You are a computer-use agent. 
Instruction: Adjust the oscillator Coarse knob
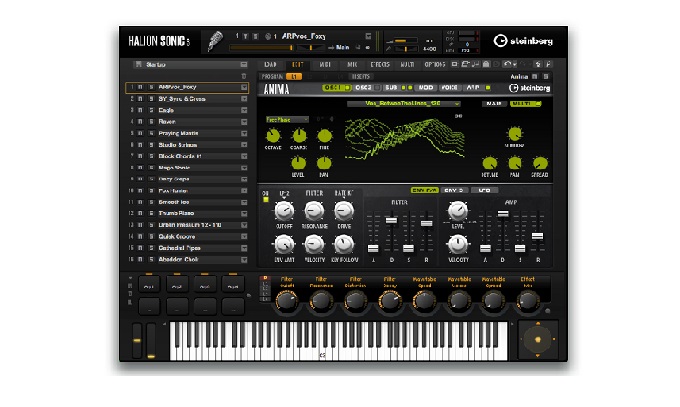[x=298, y=136]
